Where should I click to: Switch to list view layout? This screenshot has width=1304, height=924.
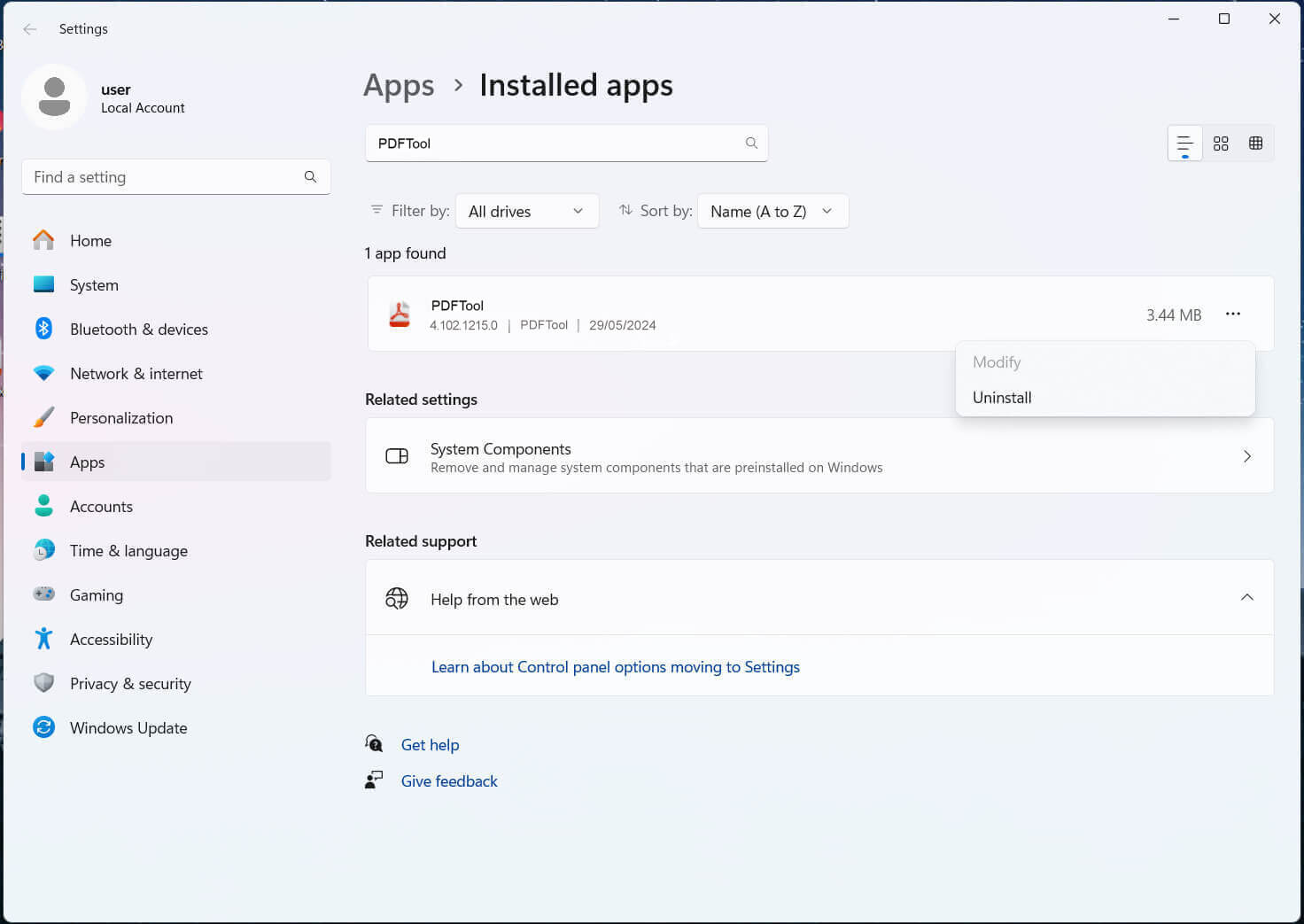(1184, 144)
